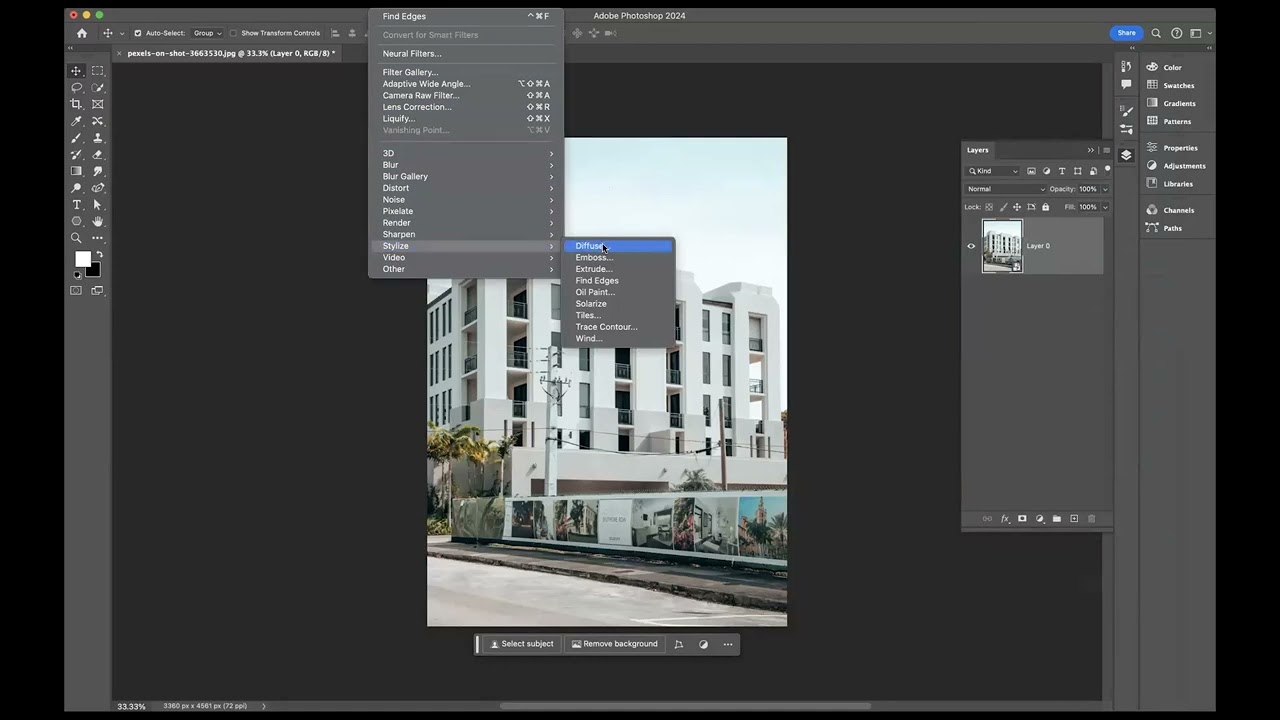1280x720 pixels.
Task: Open Opacity slider dropdown arrow
Action: click(x=1105, y=189)
